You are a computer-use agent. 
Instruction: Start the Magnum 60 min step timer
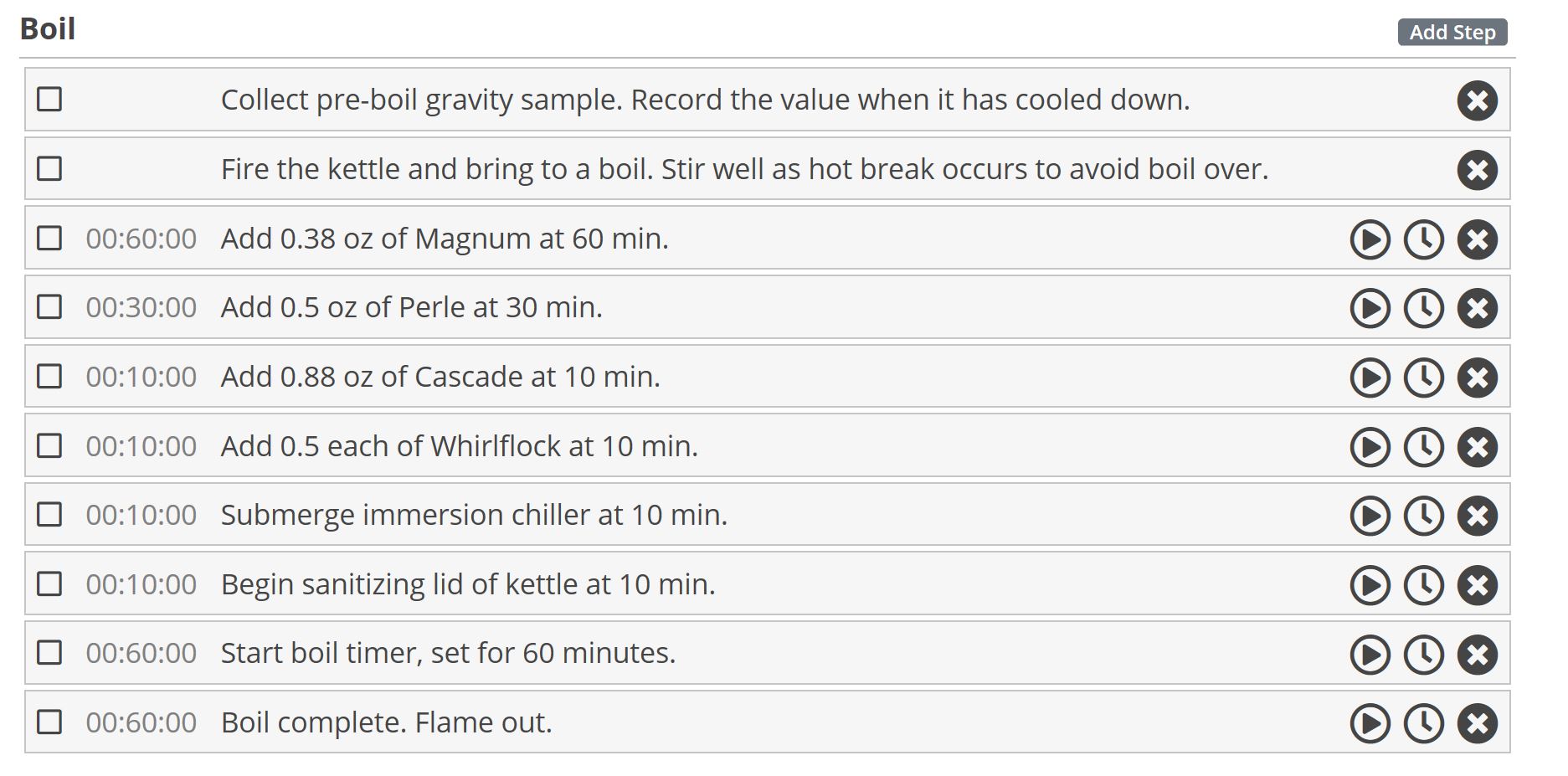tap(1370, 239)
